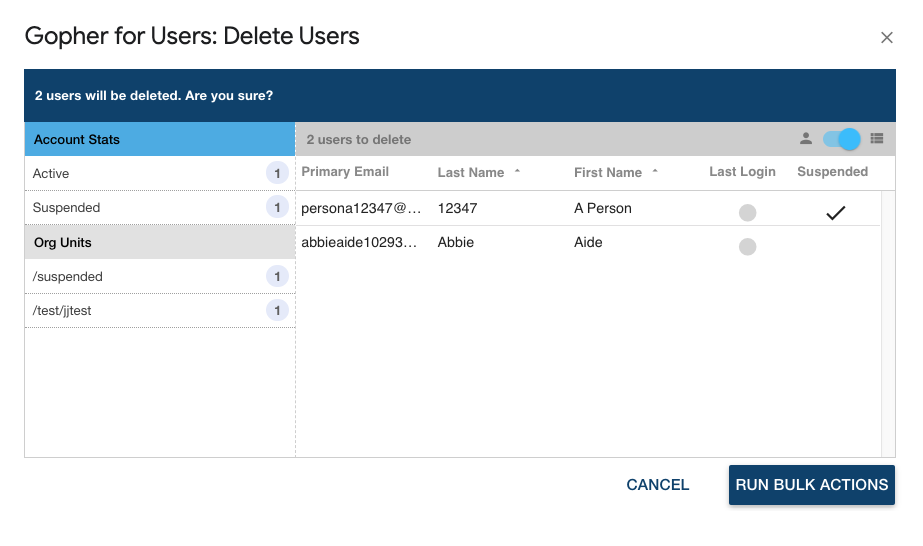
Task: Sort by First Name arrow
Action: point(655,172)
